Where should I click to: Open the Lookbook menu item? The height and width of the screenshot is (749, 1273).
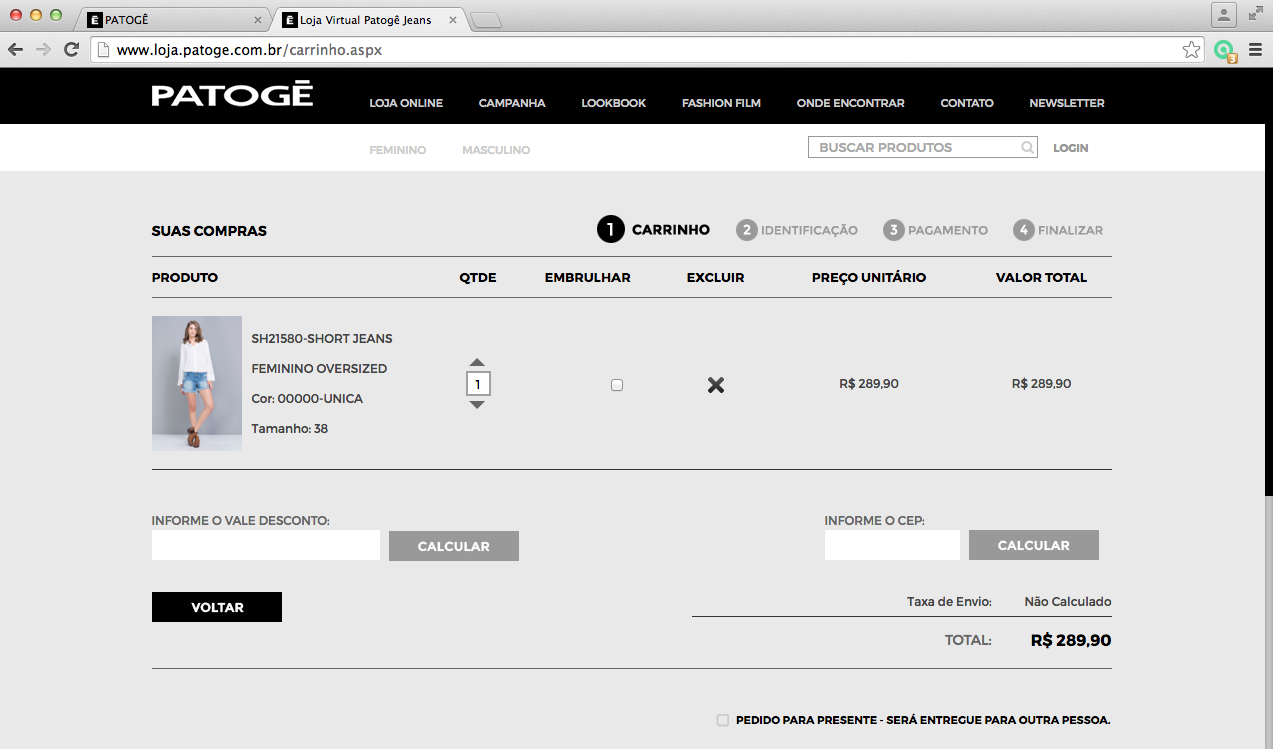pos(614,103)
